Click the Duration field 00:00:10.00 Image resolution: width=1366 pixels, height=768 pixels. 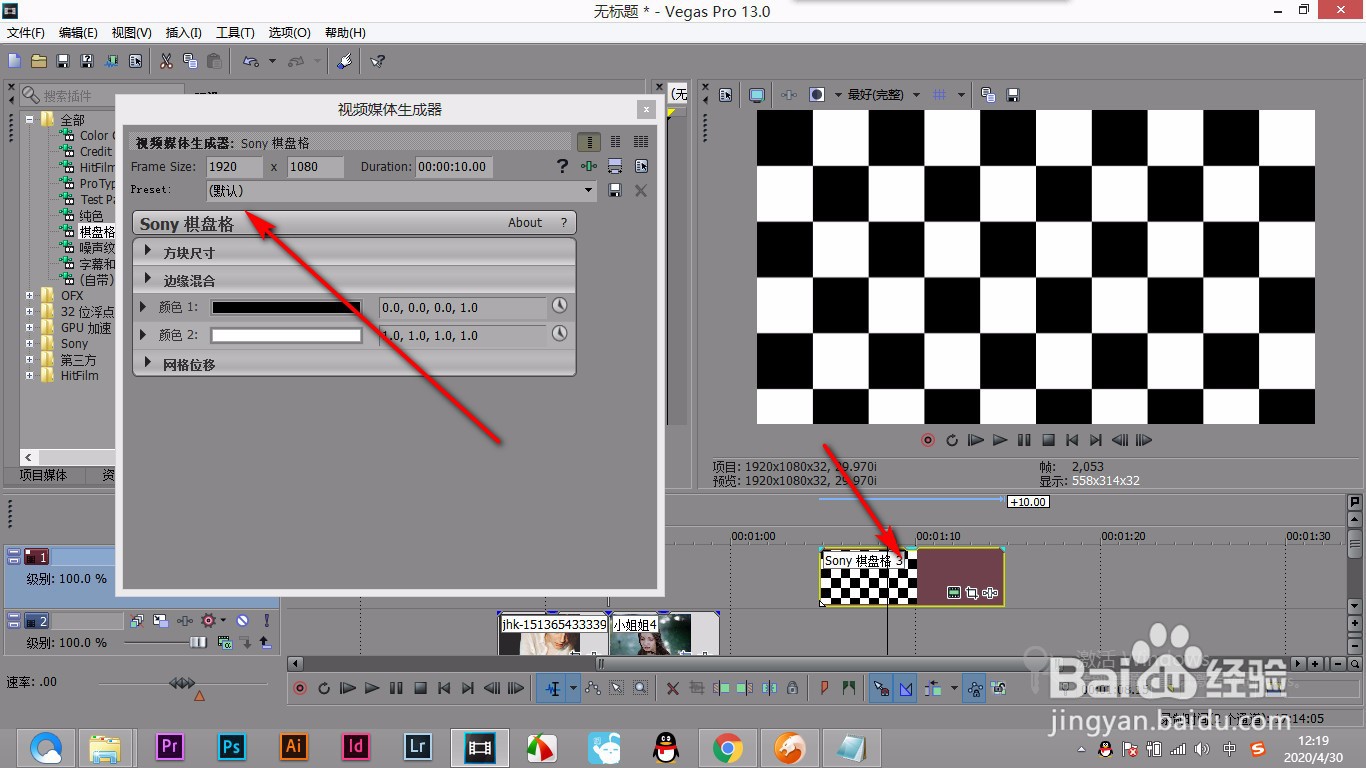(454, 167)
